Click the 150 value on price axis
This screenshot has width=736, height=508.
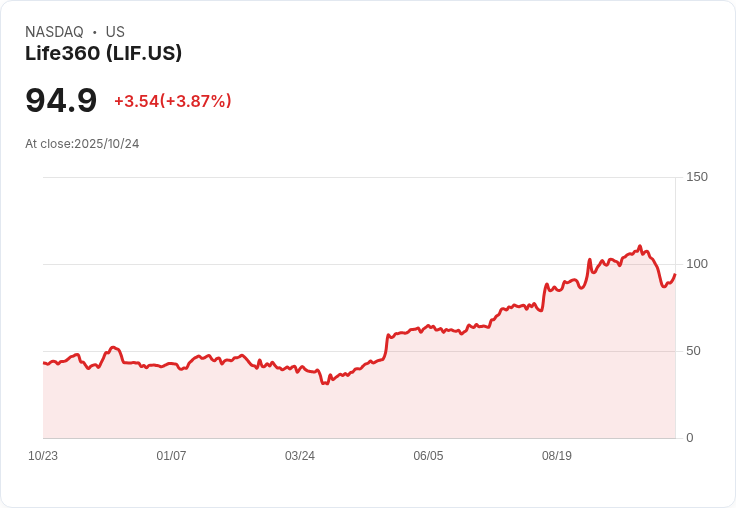(697, 177)
